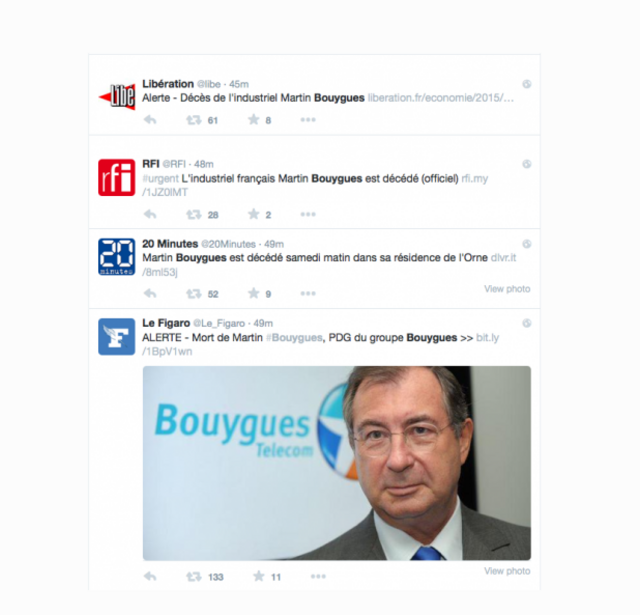The height and width of the screenshot is (615, 640).
Task: Click the globe icon on Libération tweet
Action: click(527, 84)
